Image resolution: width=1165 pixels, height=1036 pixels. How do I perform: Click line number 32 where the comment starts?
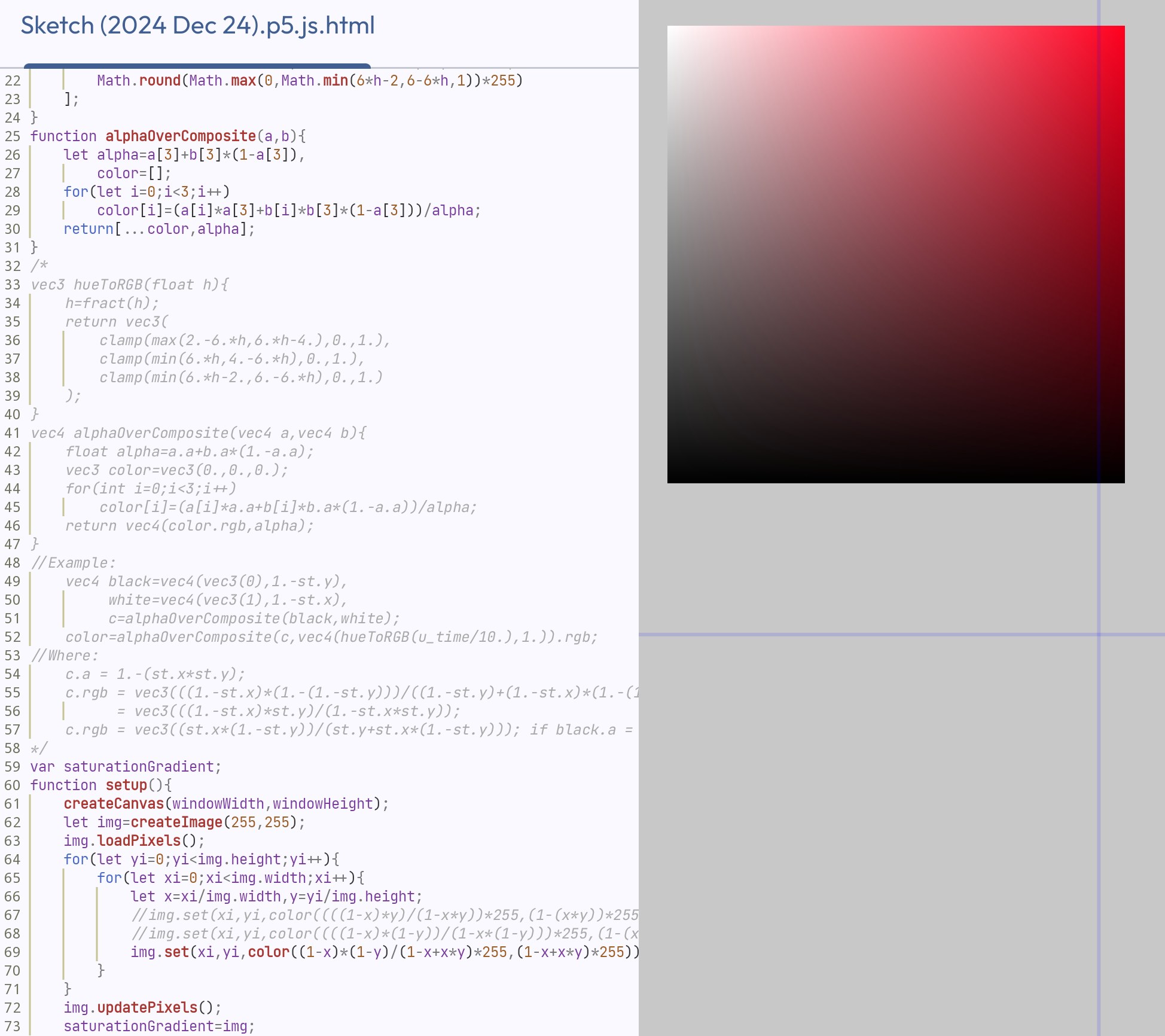pos(13,266)
